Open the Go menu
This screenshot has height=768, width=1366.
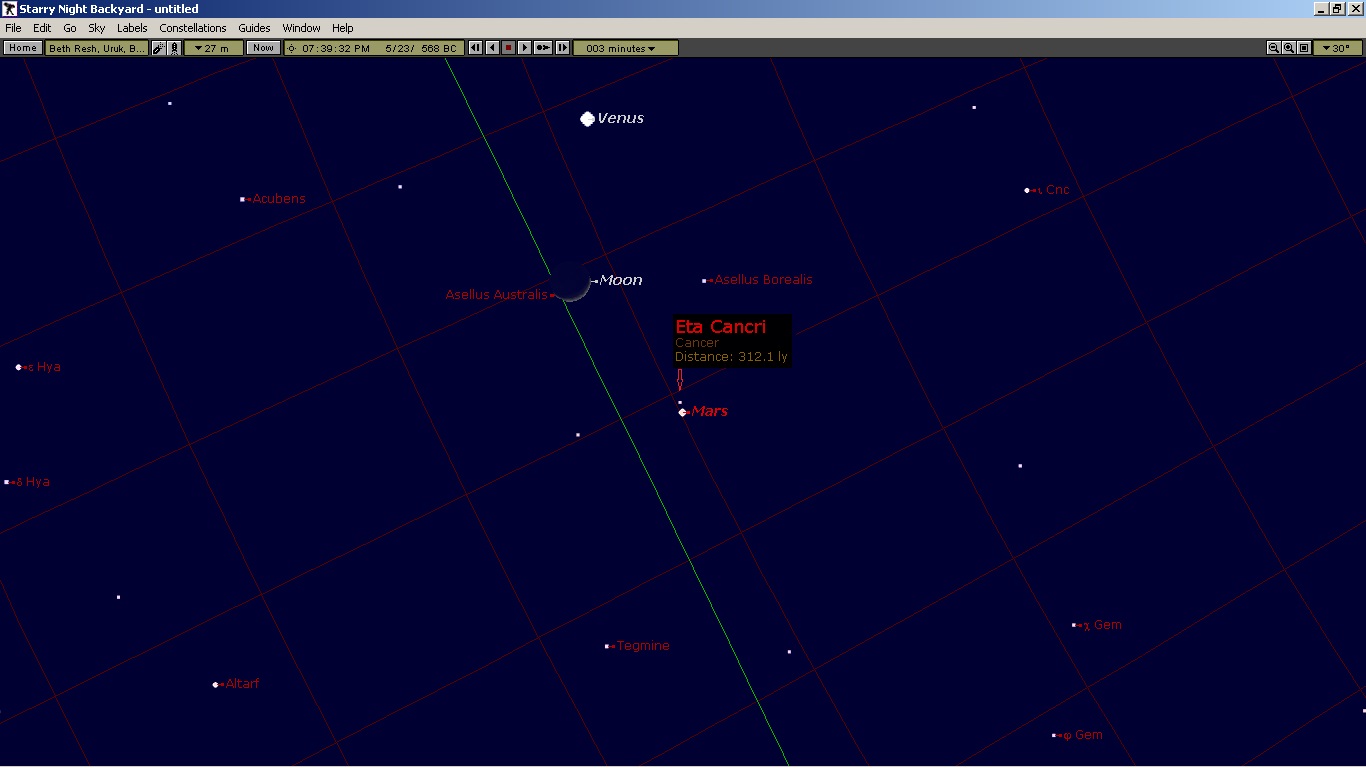click(x=70, y=28)
